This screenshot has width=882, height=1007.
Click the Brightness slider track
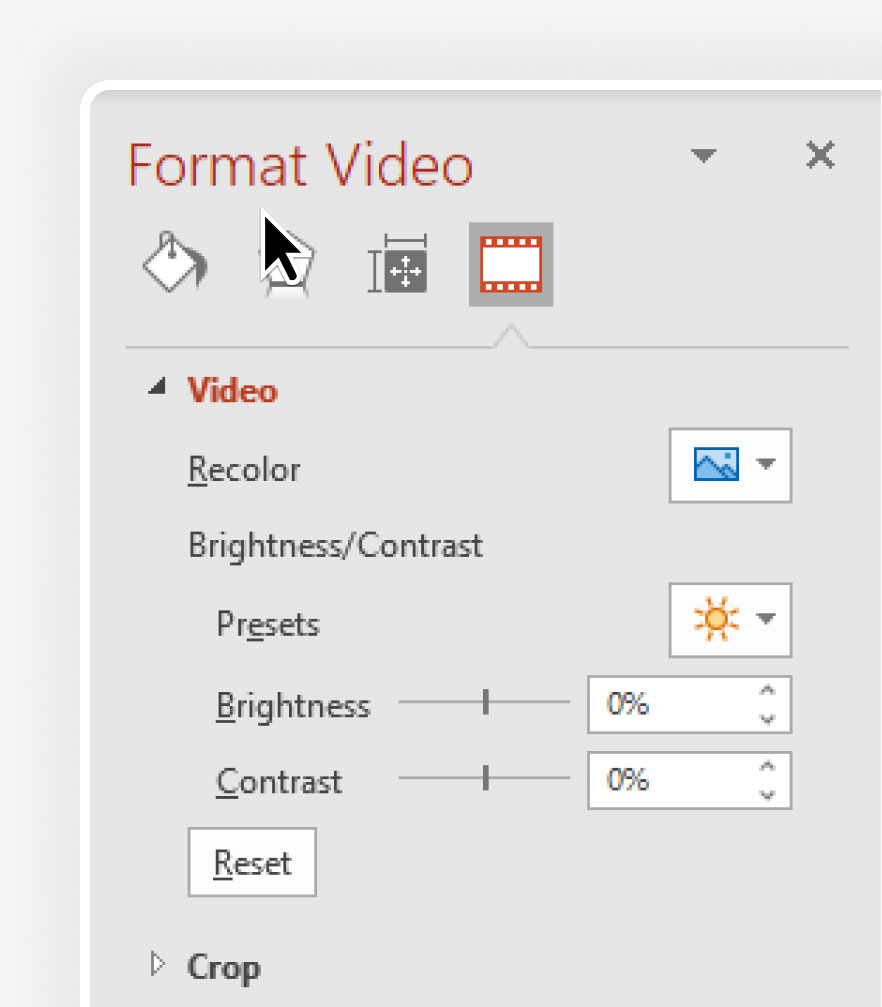484,702
